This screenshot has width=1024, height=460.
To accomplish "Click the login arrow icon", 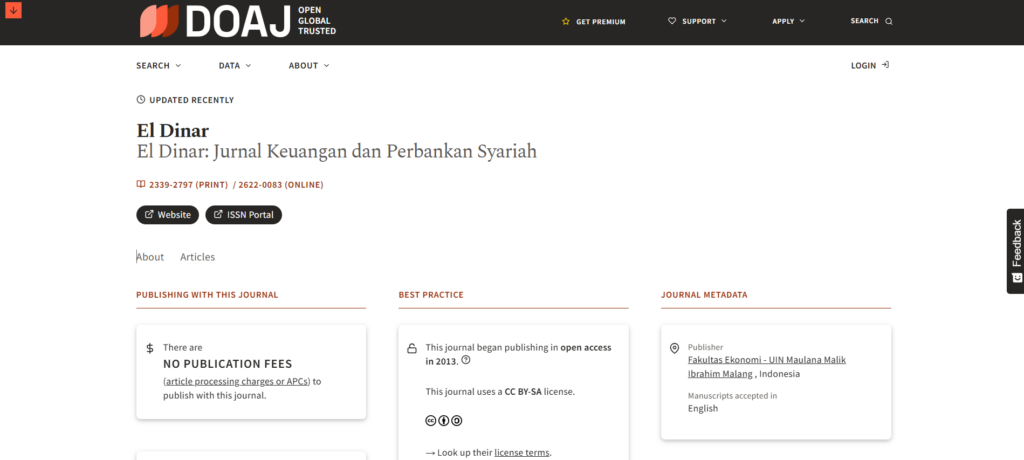I will (x=885, y=65).
